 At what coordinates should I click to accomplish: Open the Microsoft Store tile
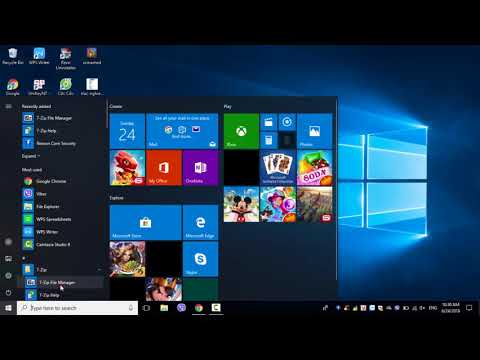[146, 222]
